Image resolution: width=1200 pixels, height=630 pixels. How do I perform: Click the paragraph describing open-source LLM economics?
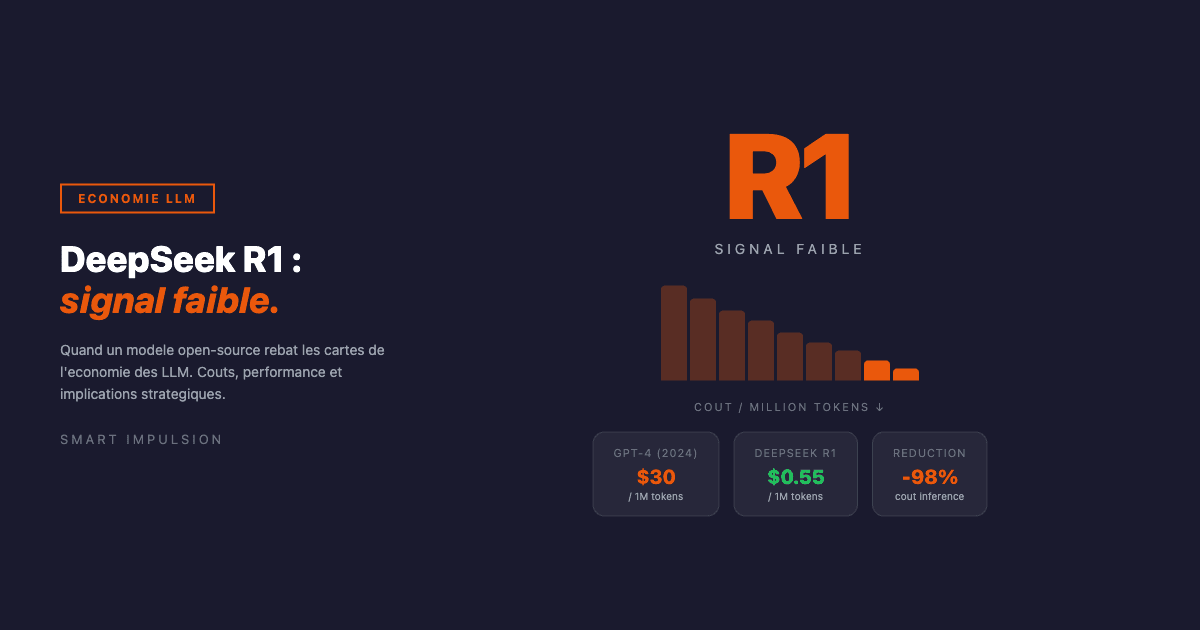(222, 372)
